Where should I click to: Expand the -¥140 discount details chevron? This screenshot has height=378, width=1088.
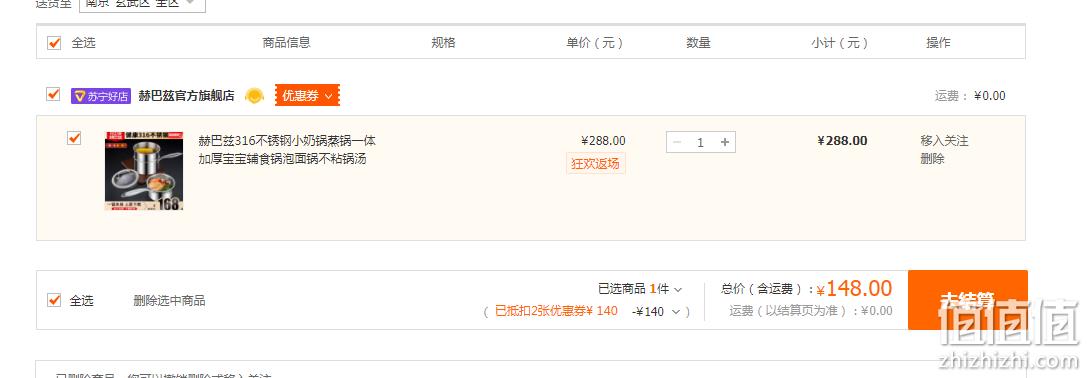pos(676,312)
